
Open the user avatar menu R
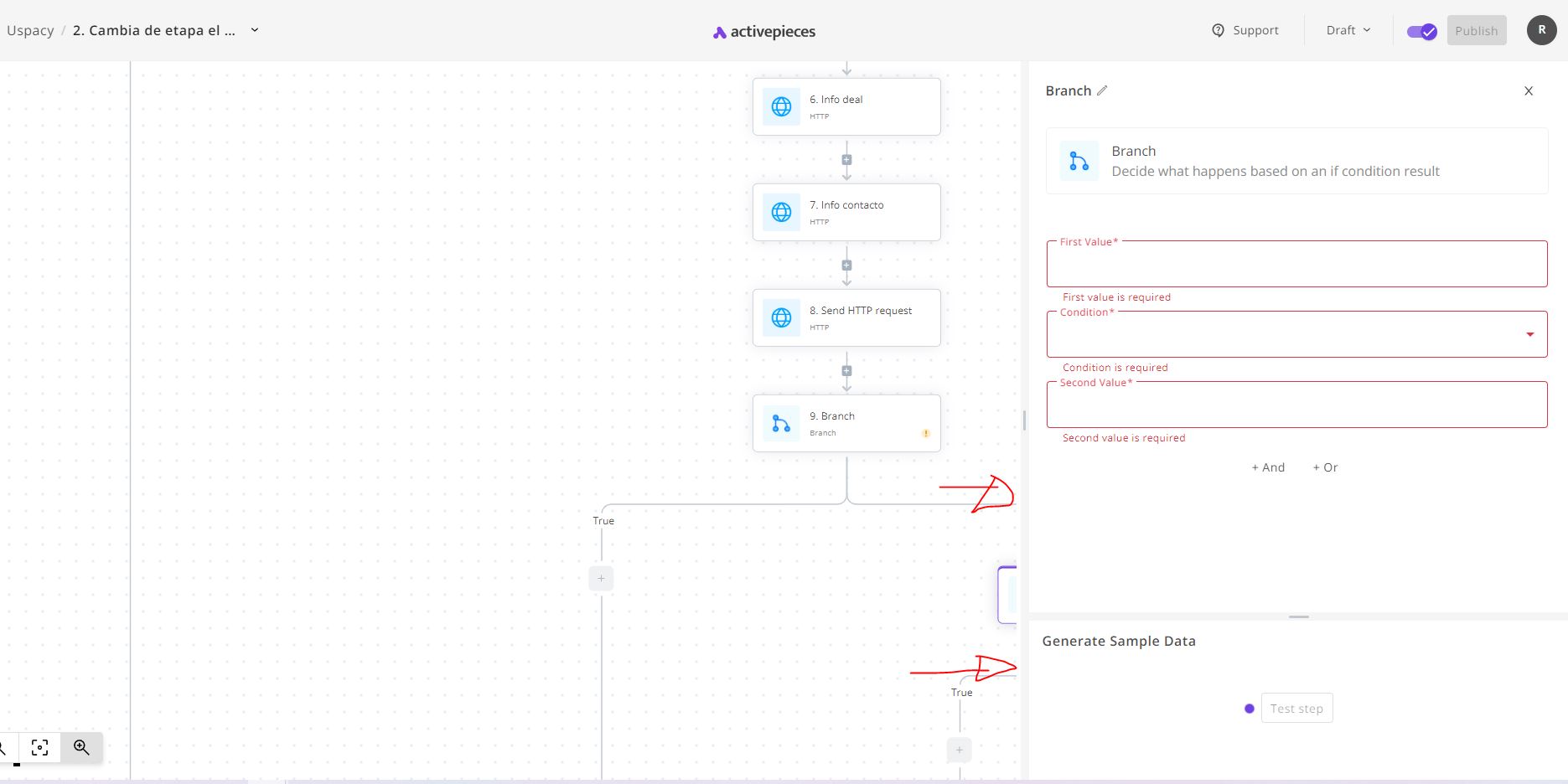[1541, 30]
